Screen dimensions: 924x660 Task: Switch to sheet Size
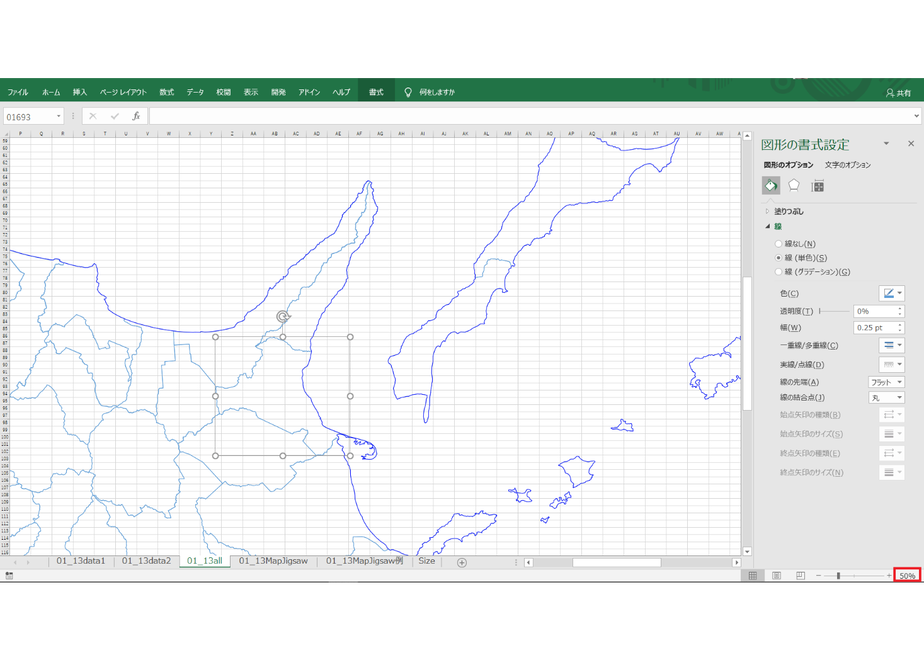point(427,561)
